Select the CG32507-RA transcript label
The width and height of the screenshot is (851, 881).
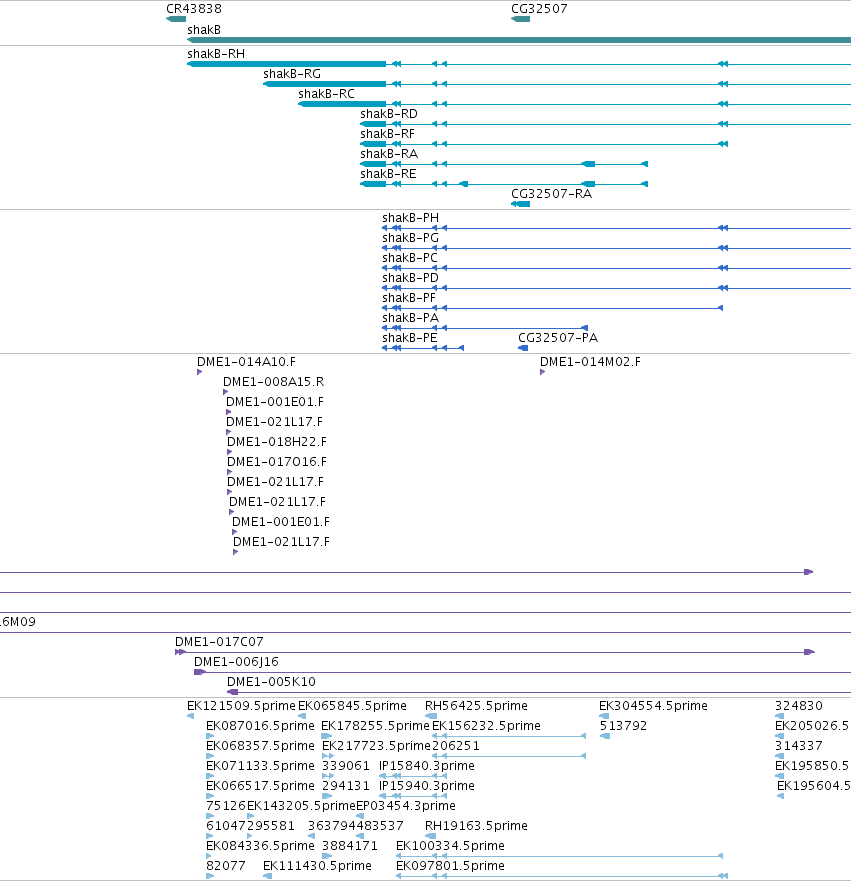pyautogui.click(x=552, y=194)
